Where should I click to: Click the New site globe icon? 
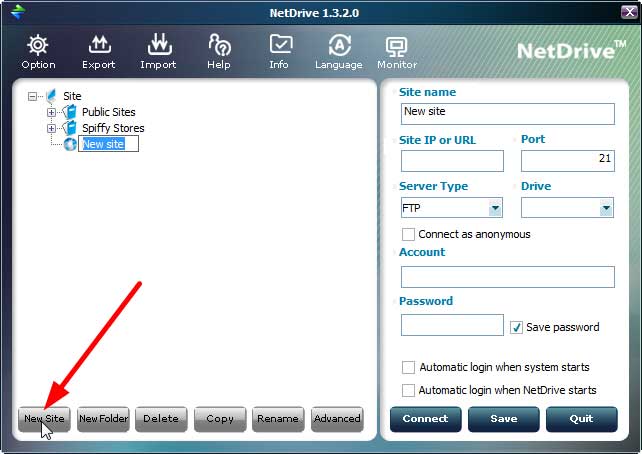click(x=70, y=144)
